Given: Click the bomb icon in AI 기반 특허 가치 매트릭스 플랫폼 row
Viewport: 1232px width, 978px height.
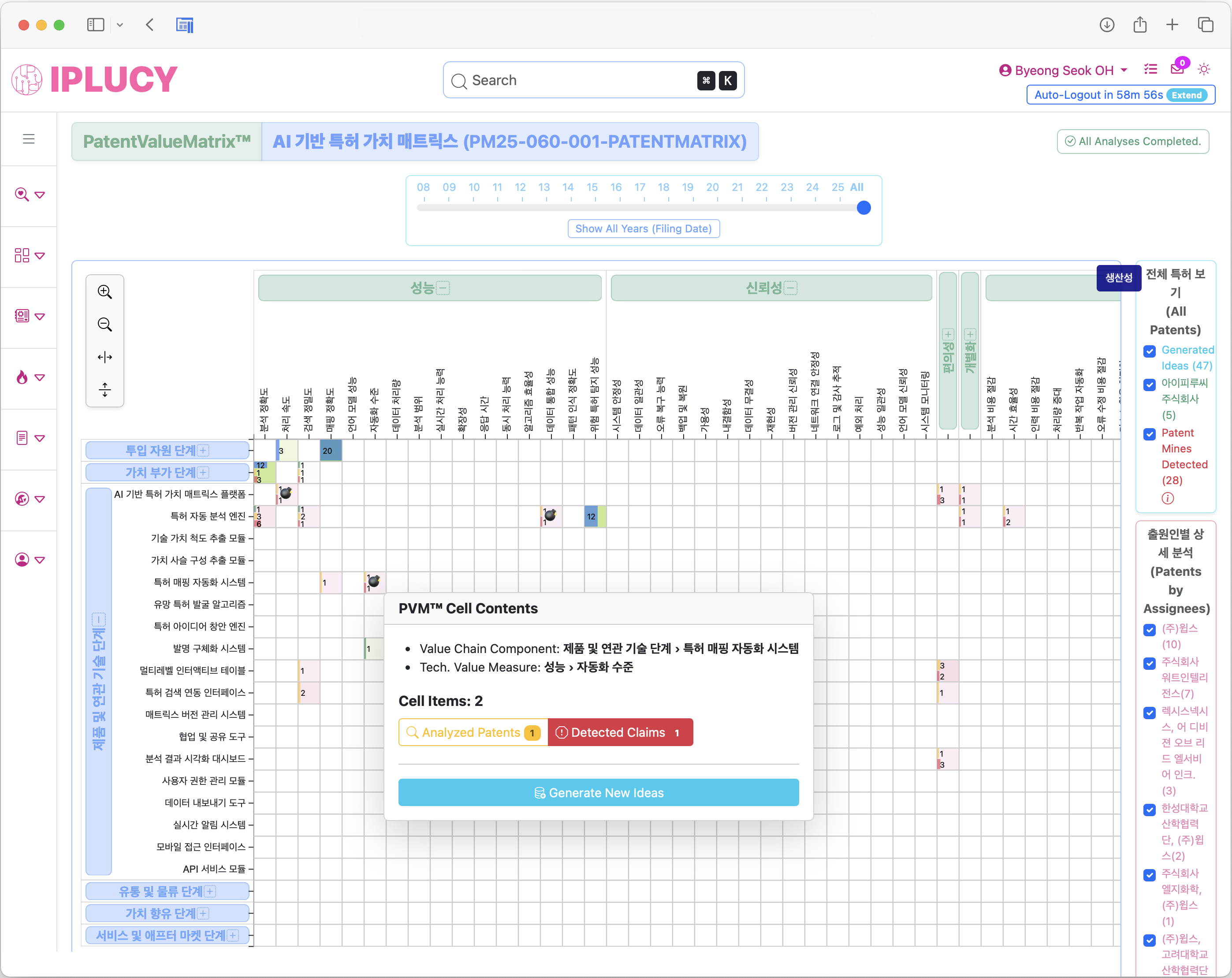Looking at the screenshot, I should 286,493.
